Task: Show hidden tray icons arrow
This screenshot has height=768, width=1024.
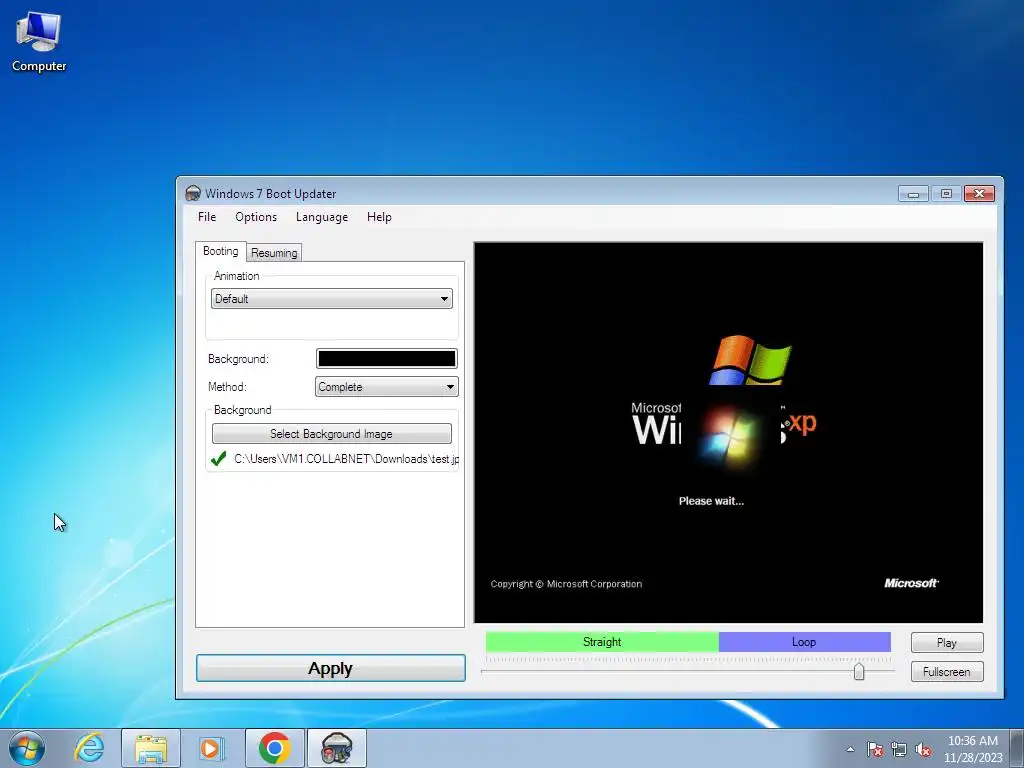Action: tap(850, 749)
